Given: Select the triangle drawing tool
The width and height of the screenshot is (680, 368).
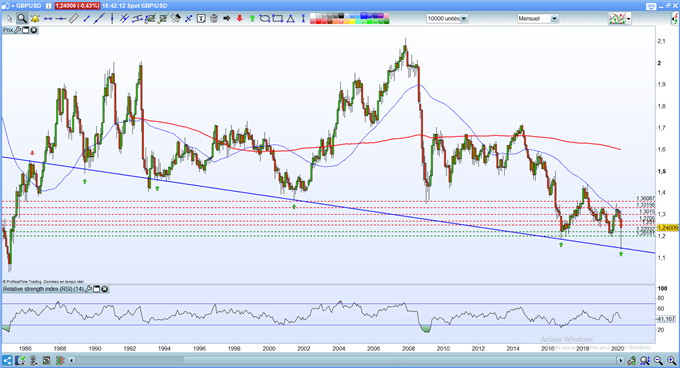Looking at the screenshot, I should tap(291, 19).
